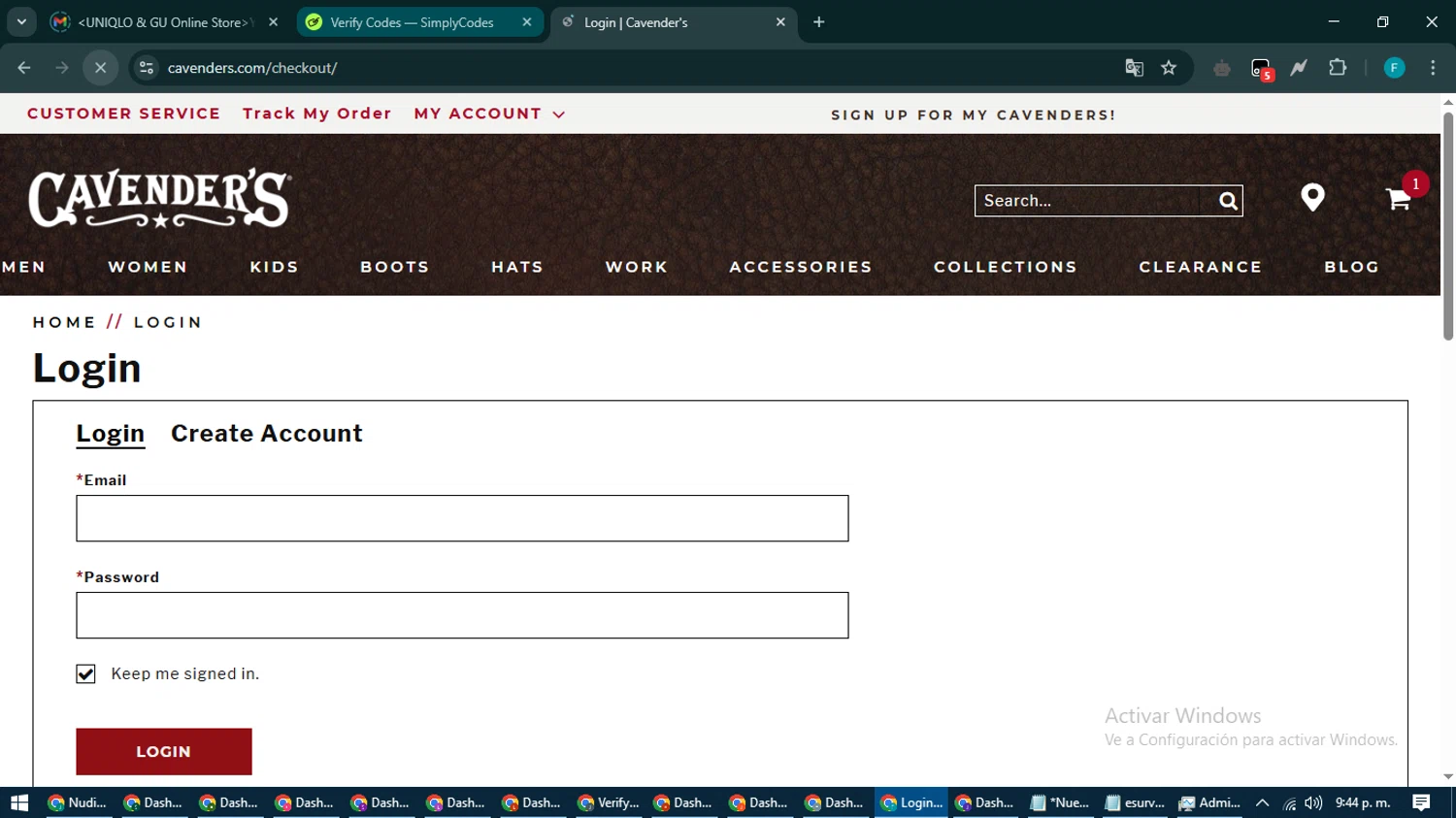The height and width of the screenshot is (818, 1456).
Task: Click the red LOGIN button
Action: tap(164, 752)
